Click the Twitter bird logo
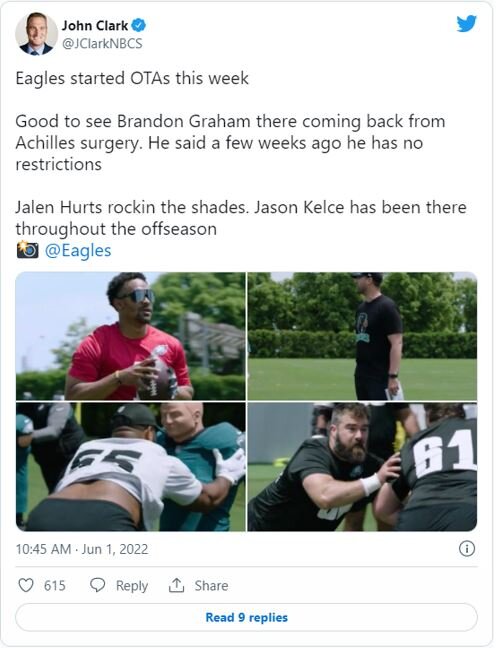 467,24
